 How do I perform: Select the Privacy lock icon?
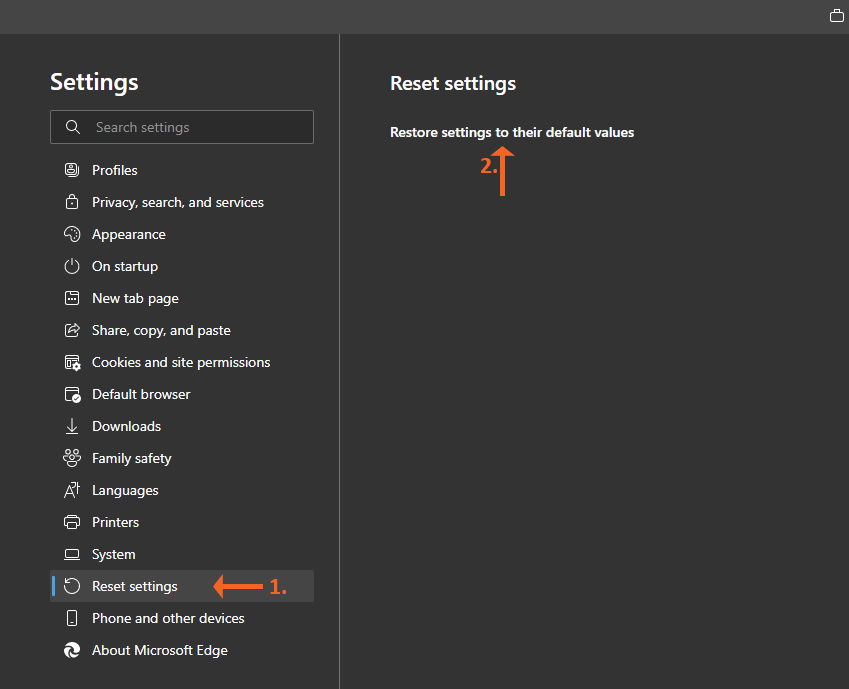click(72, 202)
